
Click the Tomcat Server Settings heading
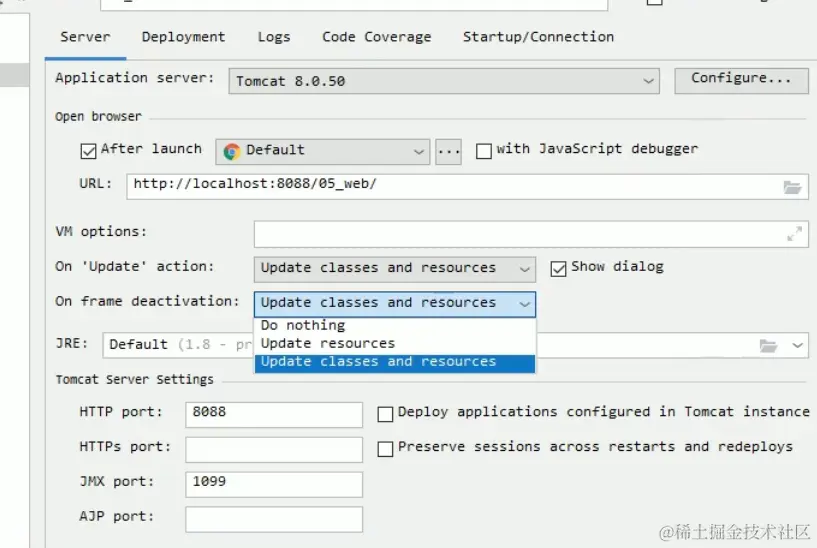(134, 379)
